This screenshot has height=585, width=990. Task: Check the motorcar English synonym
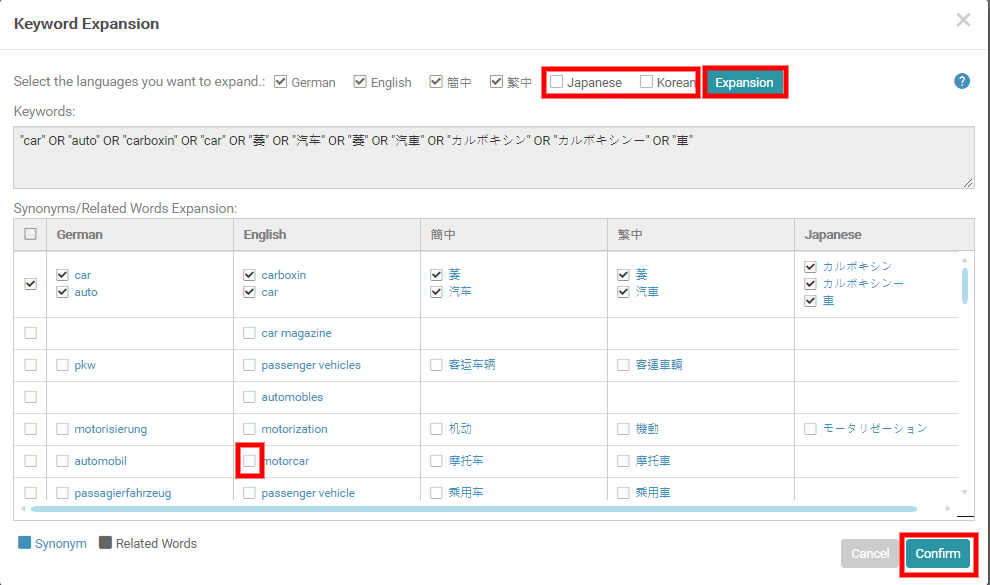coord(249,459)
